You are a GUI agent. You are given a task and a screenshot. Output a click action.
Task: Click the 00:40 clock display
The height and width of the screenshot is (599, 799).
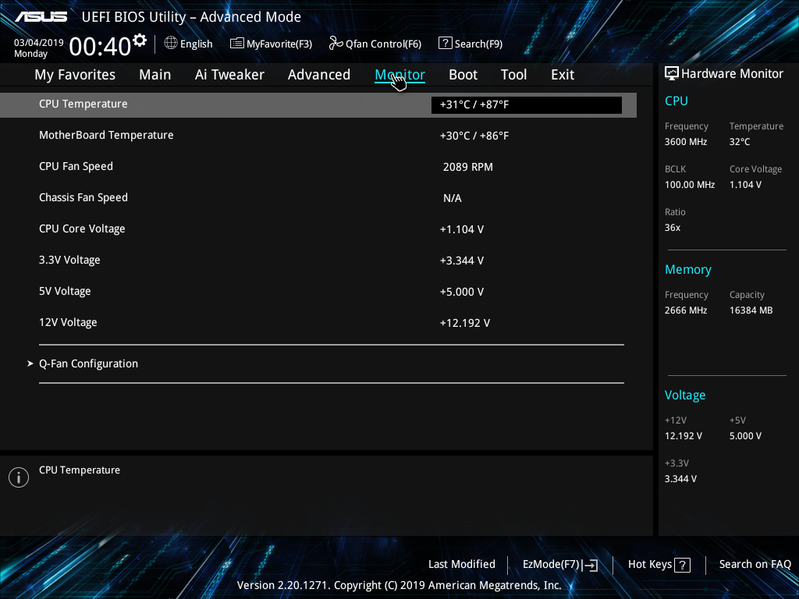point(100,46)
